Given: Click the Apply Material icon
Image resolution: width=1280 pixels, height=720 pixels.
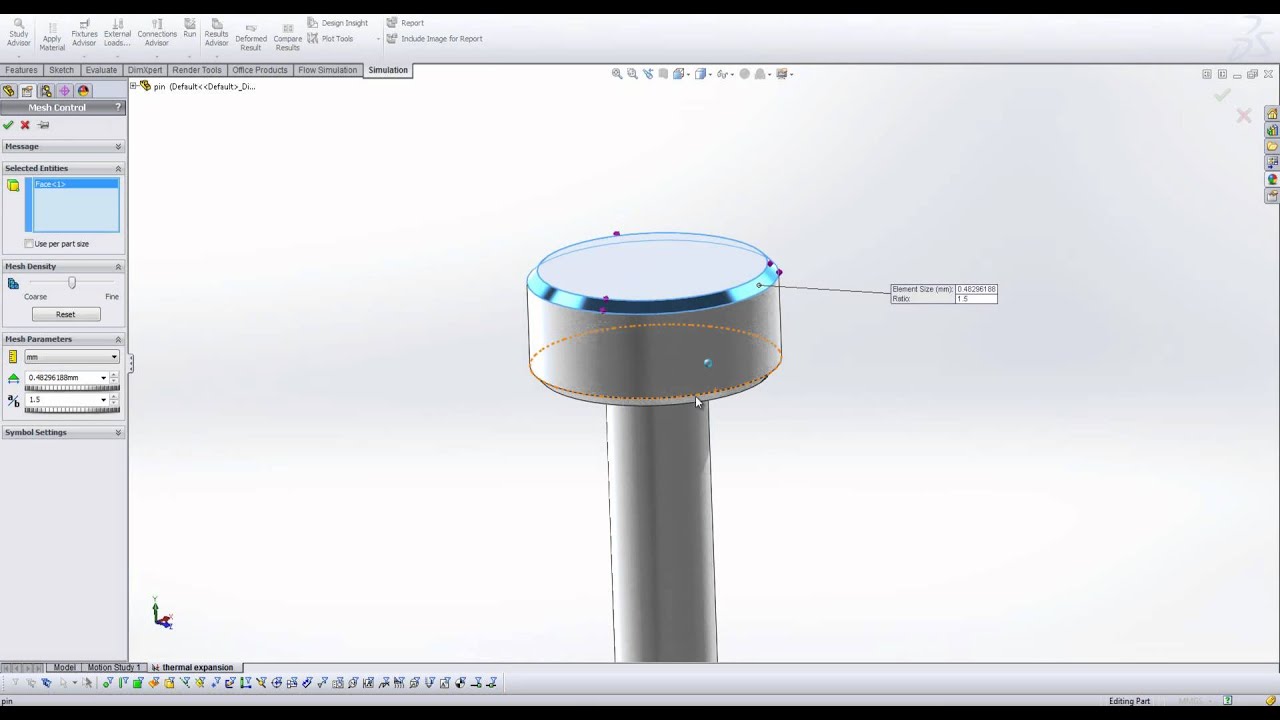Looking at the screenshot, I should pyautogui.click(x=52, y=37).
